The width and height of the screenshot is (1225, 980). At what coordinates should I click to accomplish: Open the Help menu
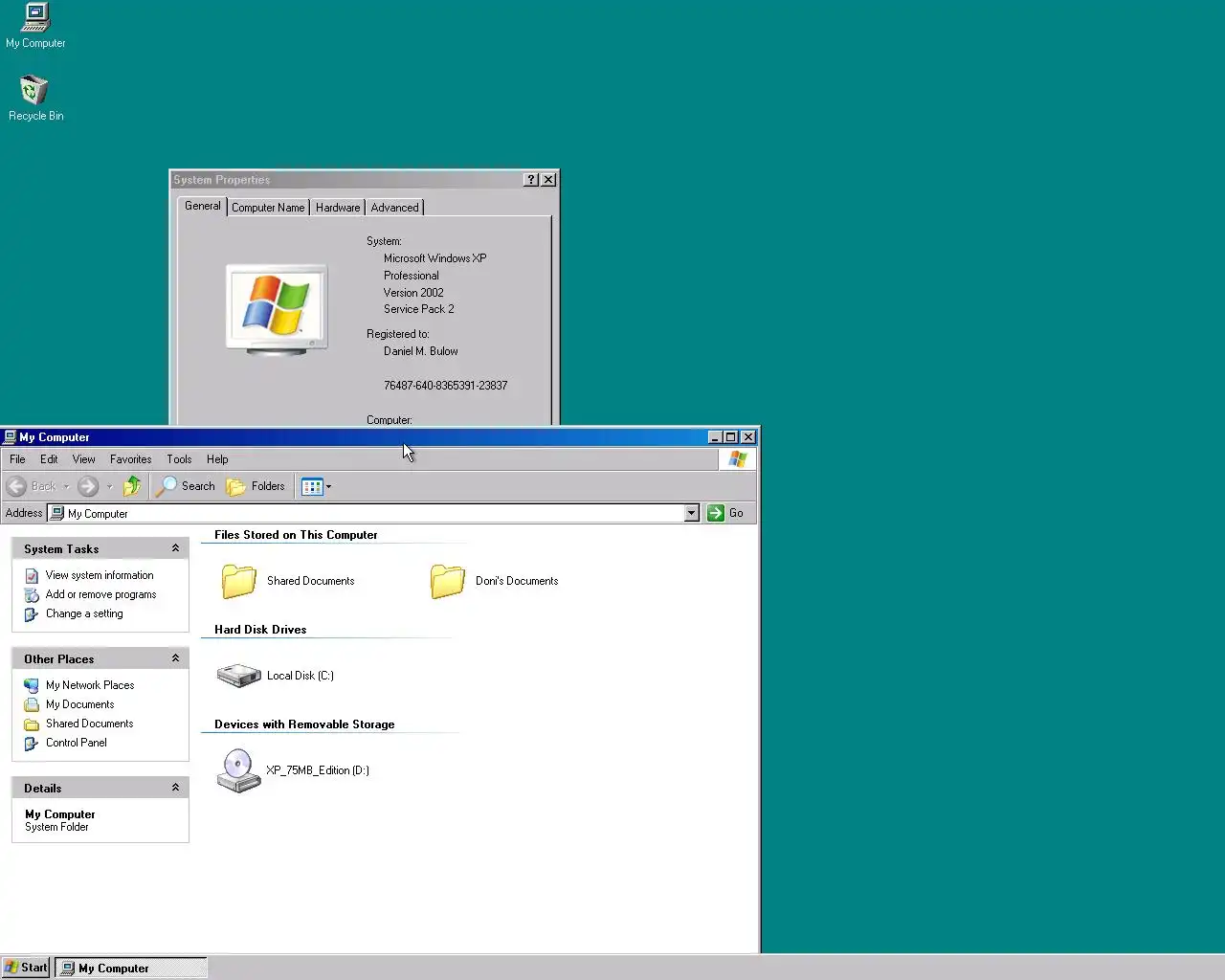pyautogui.click(x=217, y=459)
